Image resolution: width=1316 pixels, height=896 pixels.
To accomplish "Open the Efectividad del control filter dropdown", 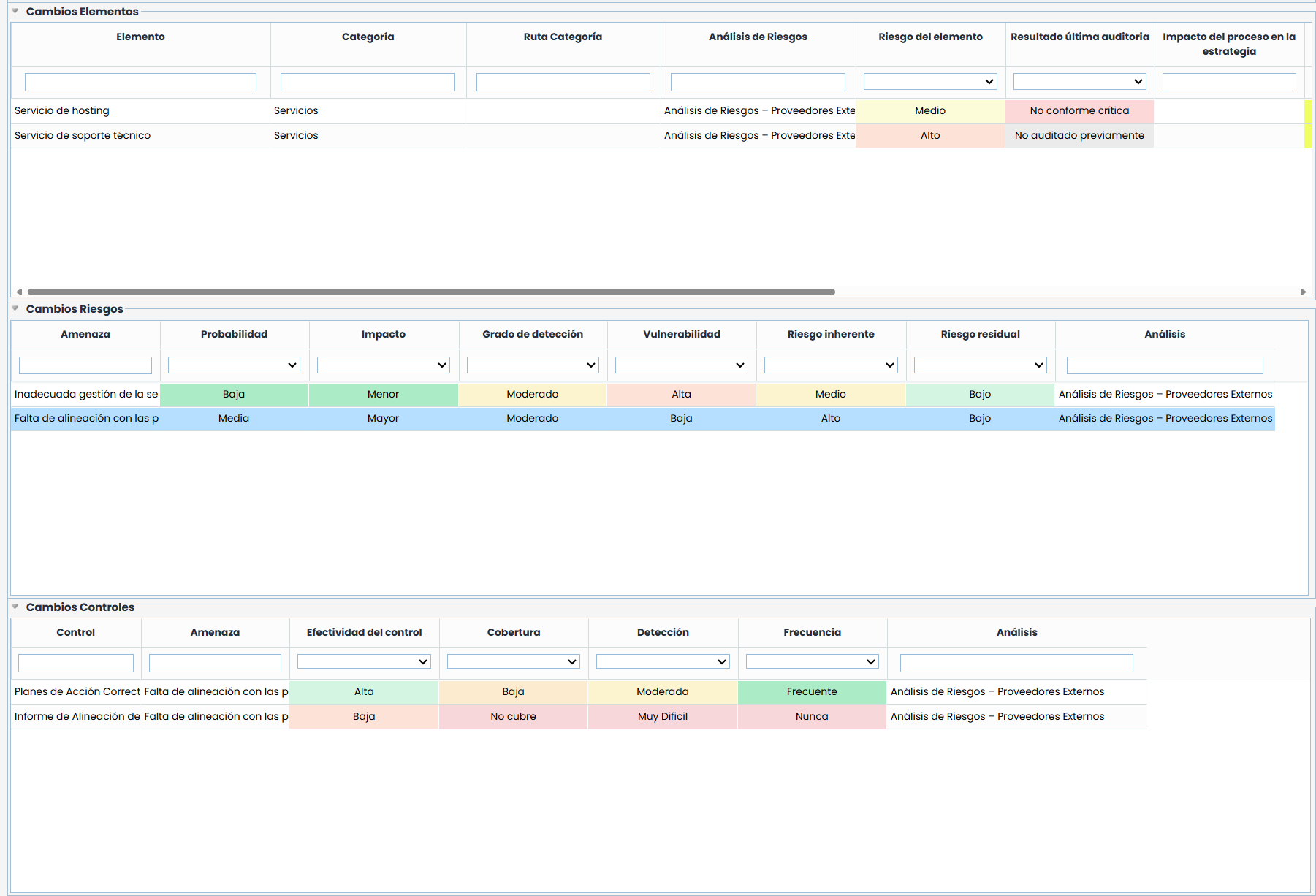I will (364, 661).
